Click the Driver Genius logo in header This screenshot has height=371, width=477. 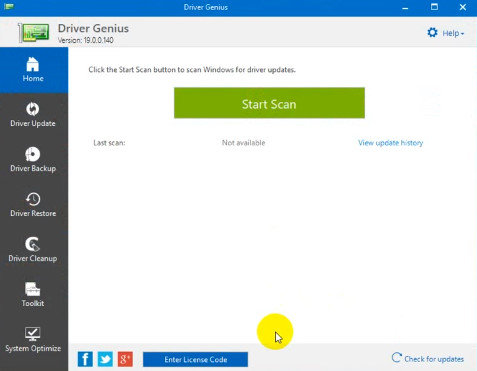34,33
